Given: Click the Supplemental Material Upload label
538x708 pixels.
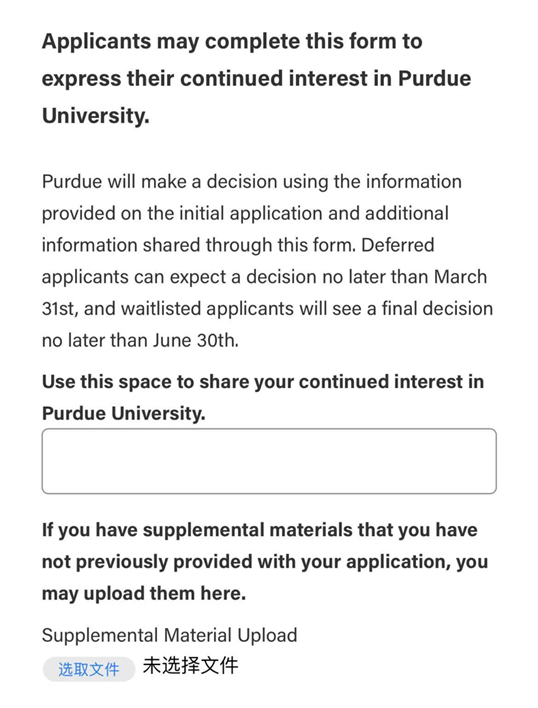Looking at the screenshot, I should 170,635.
